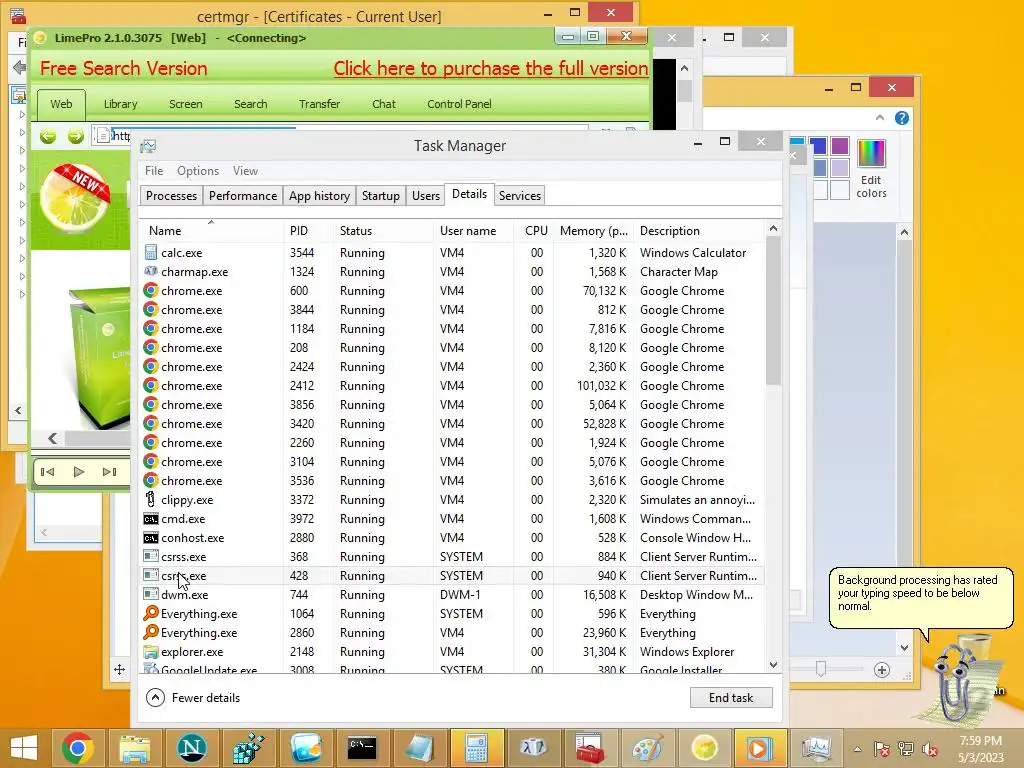Open the Start menu Windows logo
The width and height of the screenshot is (1024, 768).
pos(24,748)
